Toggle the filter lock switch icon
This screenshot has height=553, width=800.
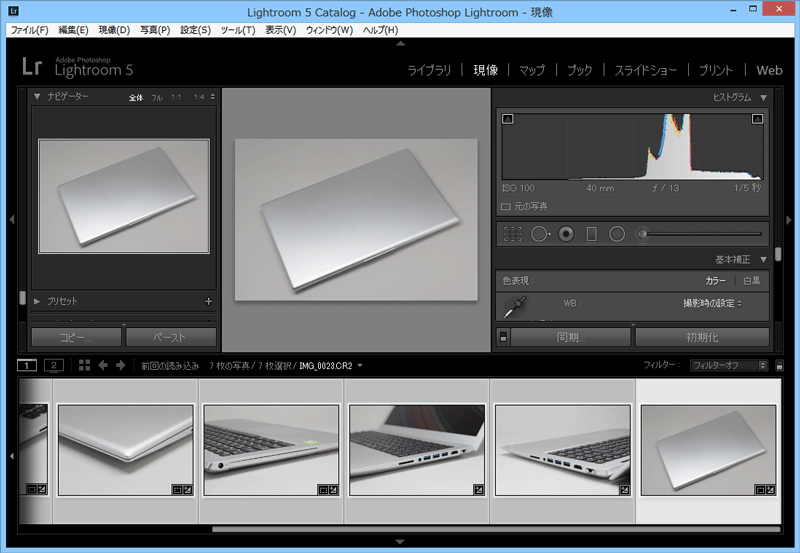[779, 365]
